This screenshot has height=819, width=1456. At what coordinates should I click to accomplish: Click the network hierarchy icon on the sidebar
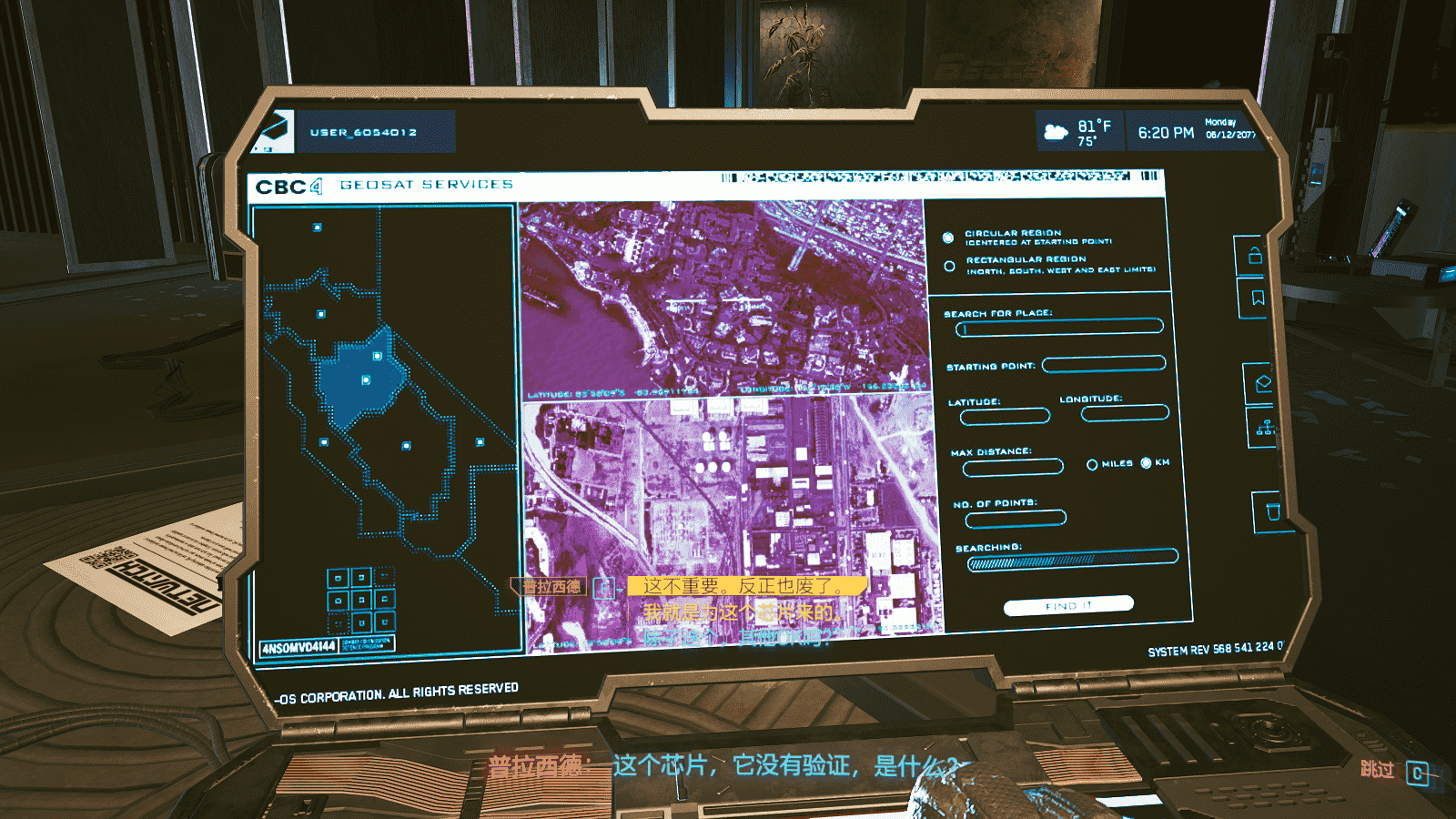(x=1265, y=427)
